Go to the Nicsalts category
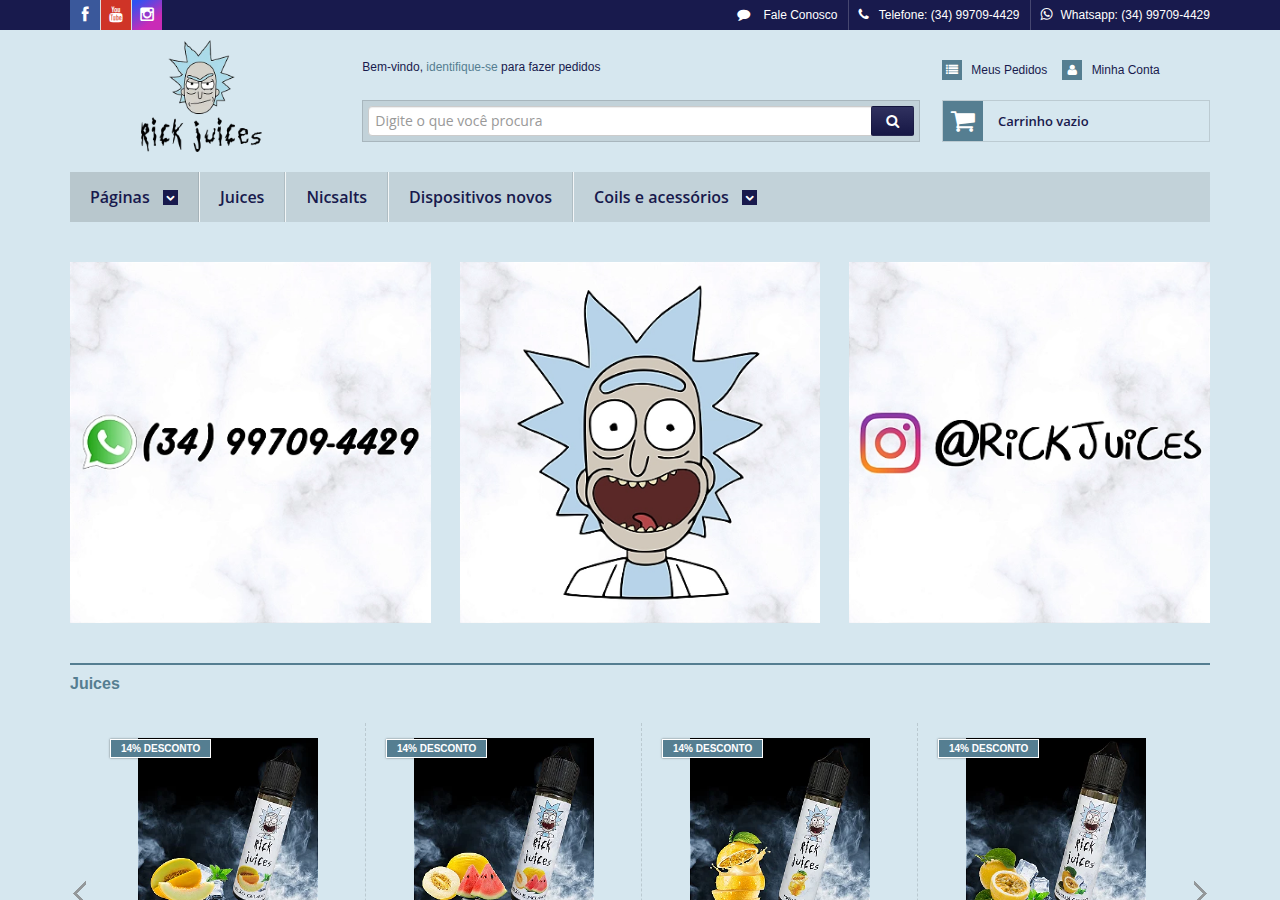This screenshot has width=1280, height=900. pos(337,197)
